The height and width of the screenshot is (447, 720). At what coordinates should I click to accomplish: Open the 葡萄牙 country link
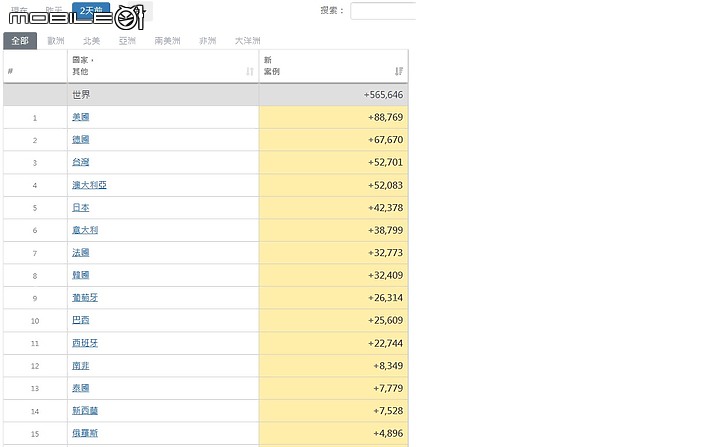pos(85,298)
